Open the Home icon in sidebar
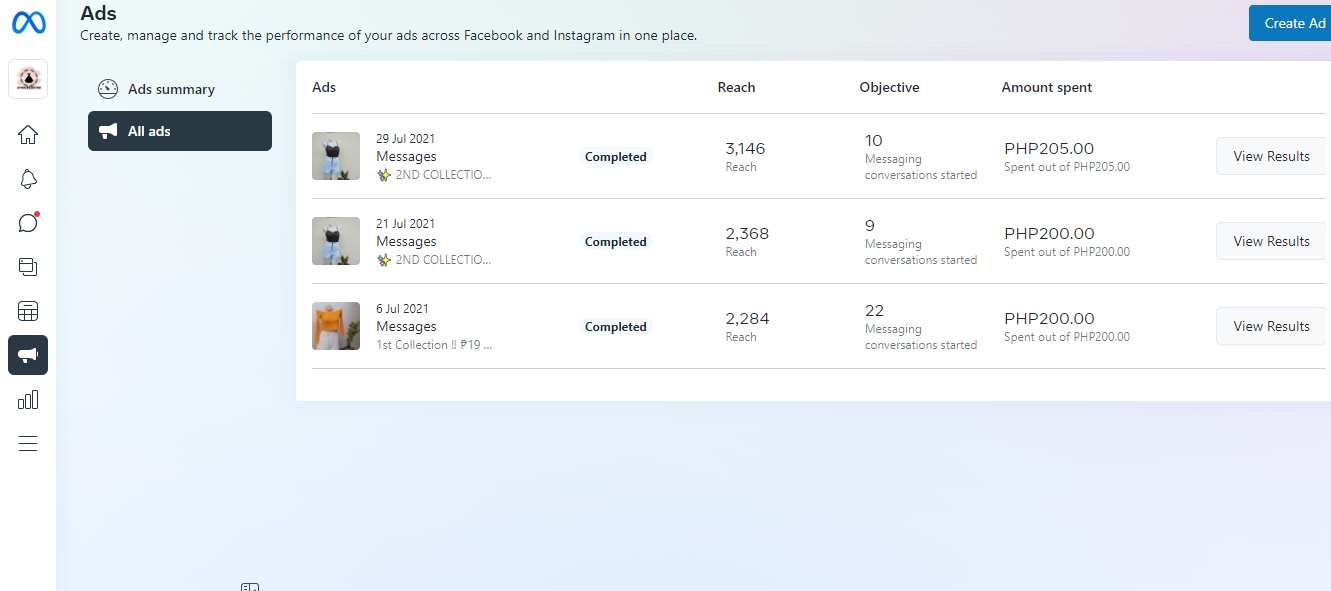The height and width of the screenshot is (591, 1331). pos(28,135)
